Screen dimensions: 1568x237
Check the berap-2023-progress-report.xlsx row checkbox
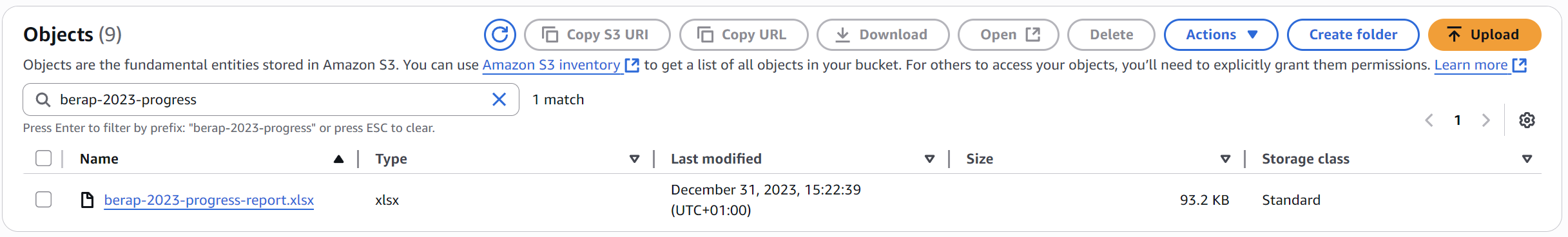coord(43,200)
